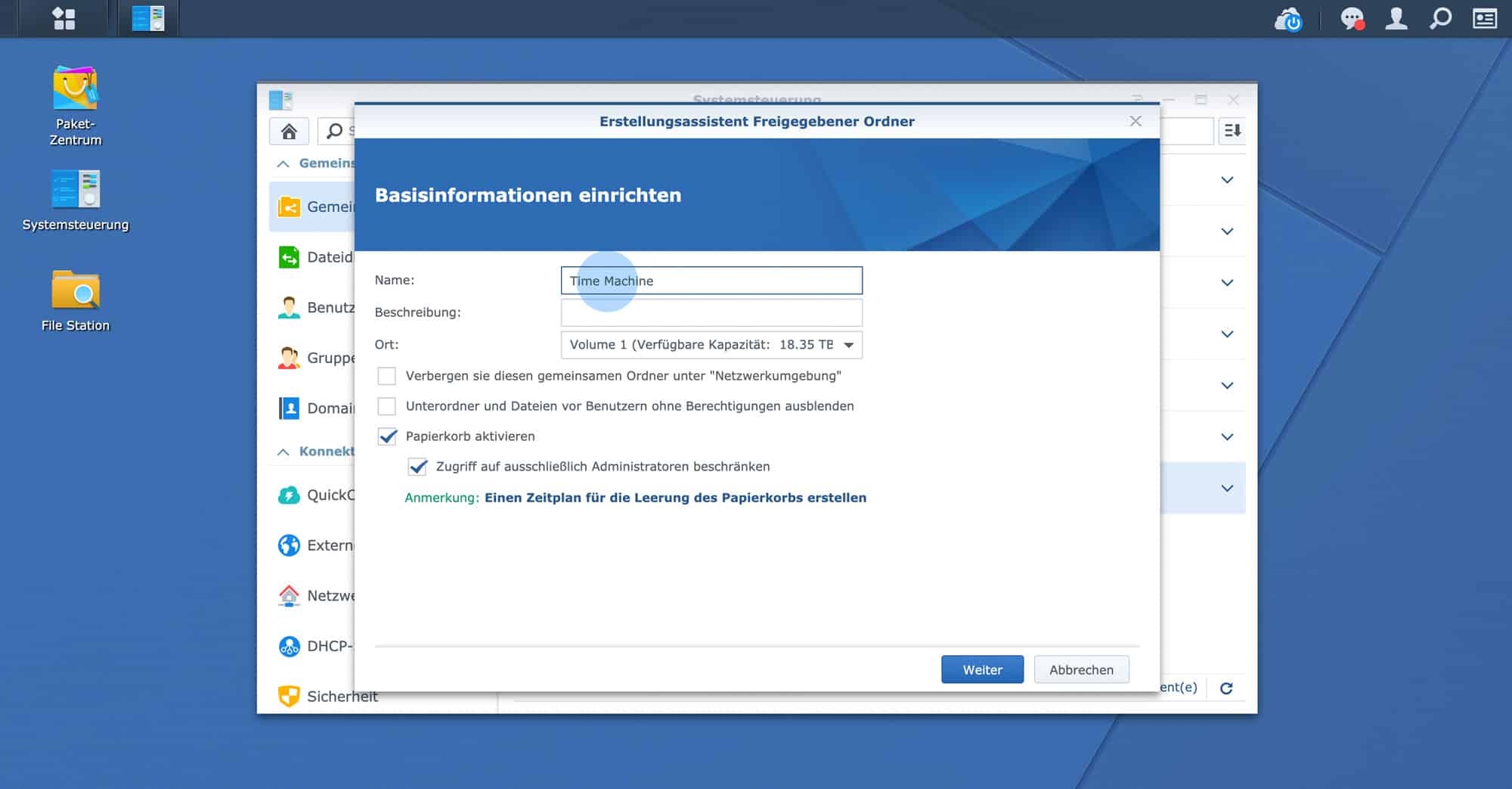Open Systemsteuerung desktop icon

pyautogui.click(x=75, y=200)
